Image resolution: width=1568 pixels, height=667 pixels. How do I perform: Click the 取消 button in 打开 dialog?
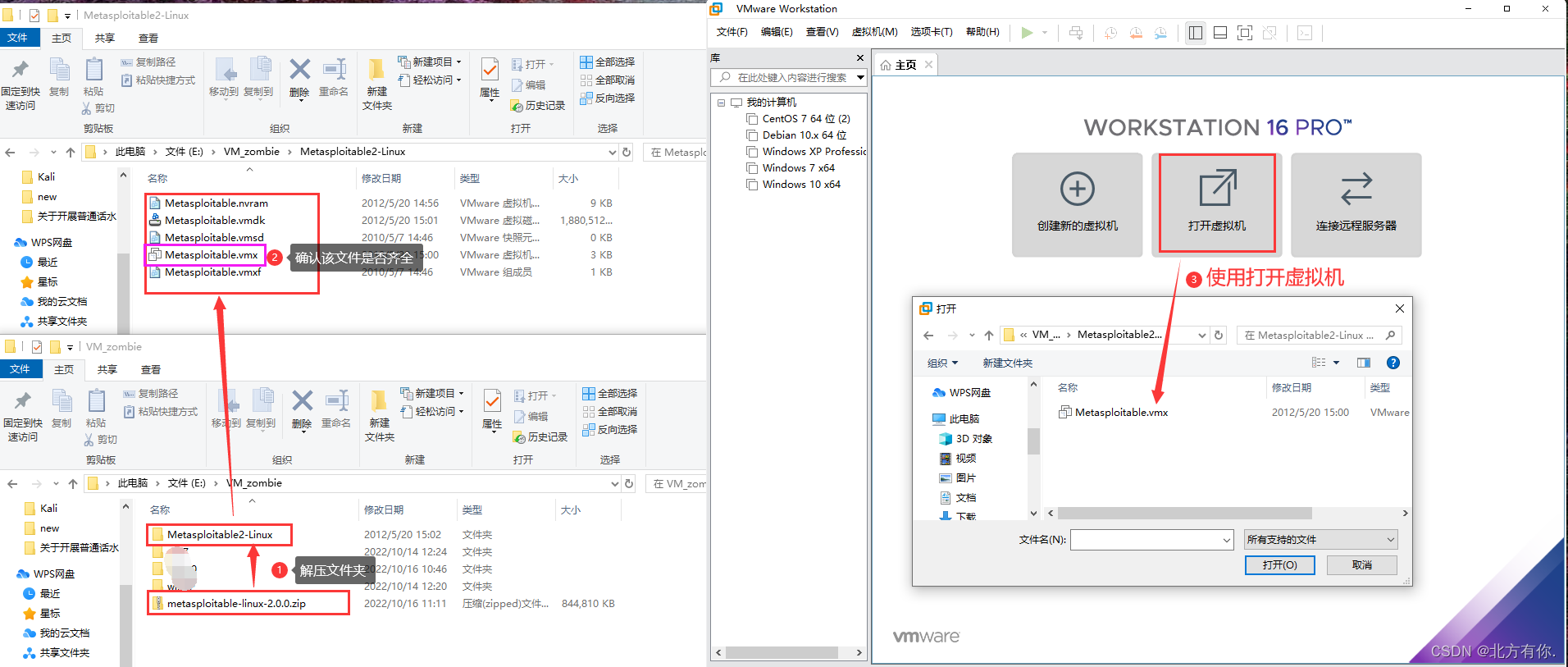(1362, 565)
